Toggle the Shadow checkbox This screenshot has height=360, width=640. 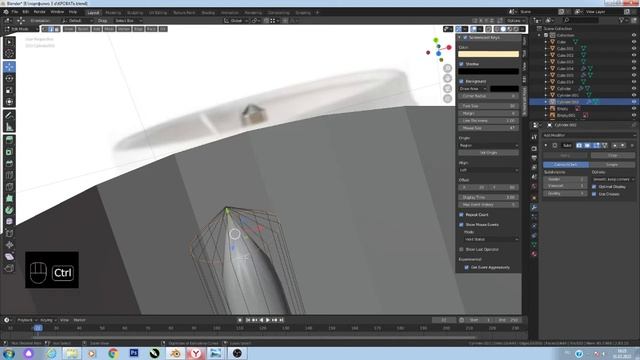[x=461, y=64]
